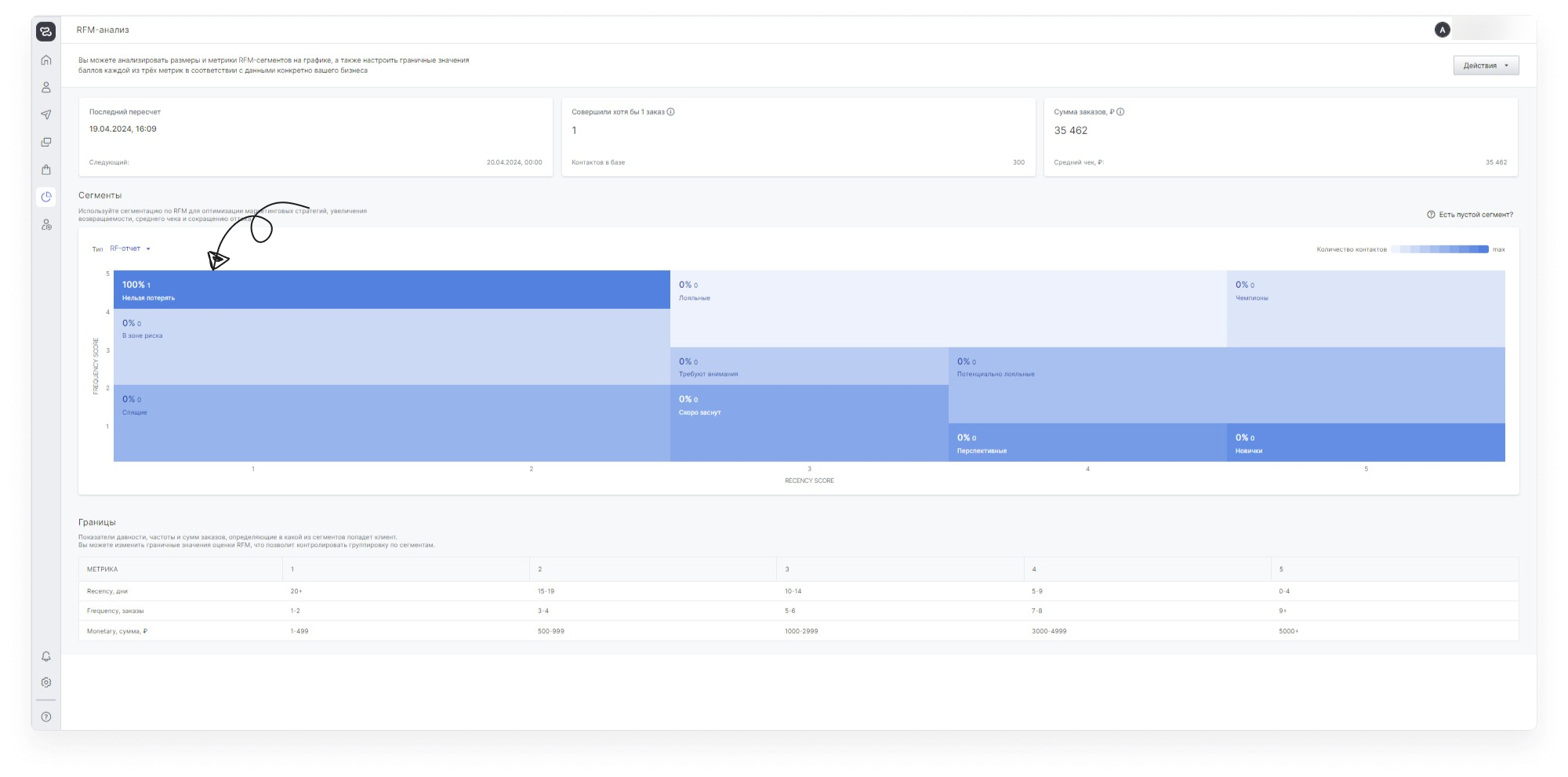Open notifications bell in sidebar
1568x777 pixels.
point(46,656)
